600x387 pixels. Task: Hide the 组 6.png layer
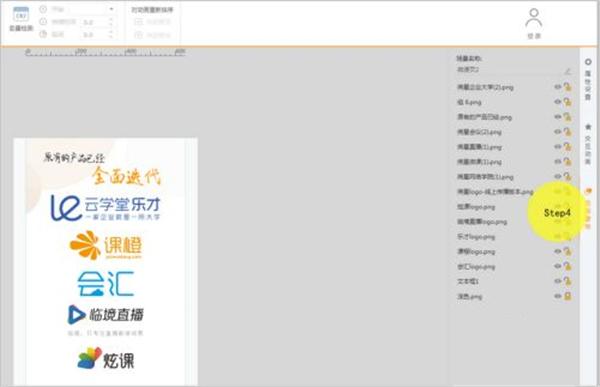pos(558,102)
